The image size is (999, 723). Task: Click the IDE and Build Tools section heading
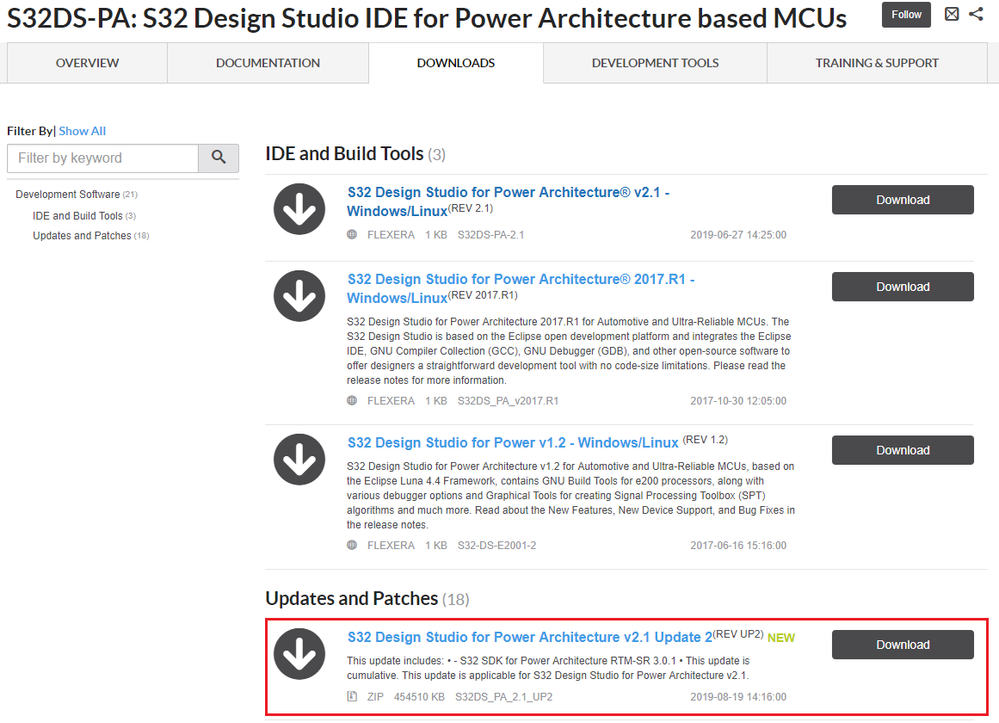355,154
